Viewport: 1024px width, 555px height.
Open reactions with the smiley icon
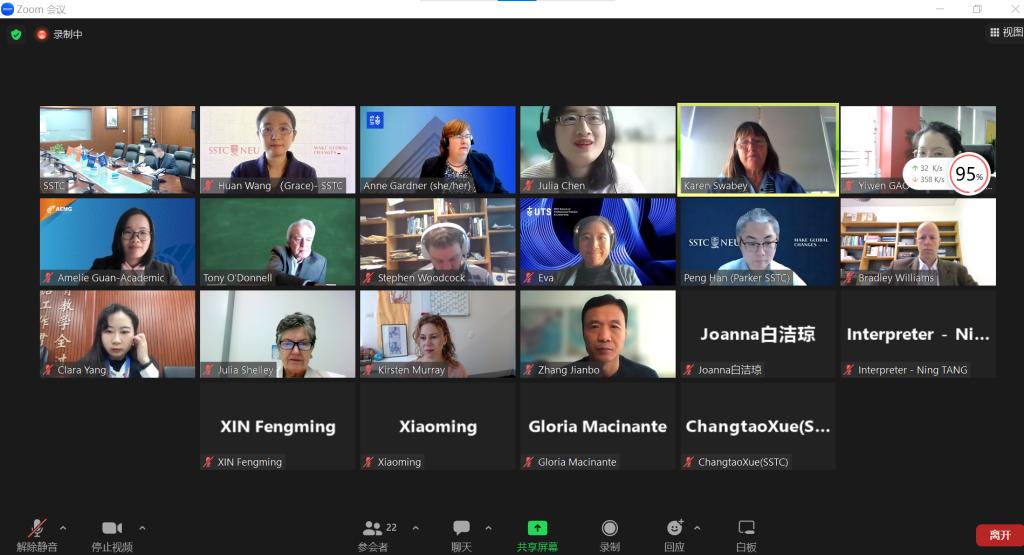(x=675, y=528)
